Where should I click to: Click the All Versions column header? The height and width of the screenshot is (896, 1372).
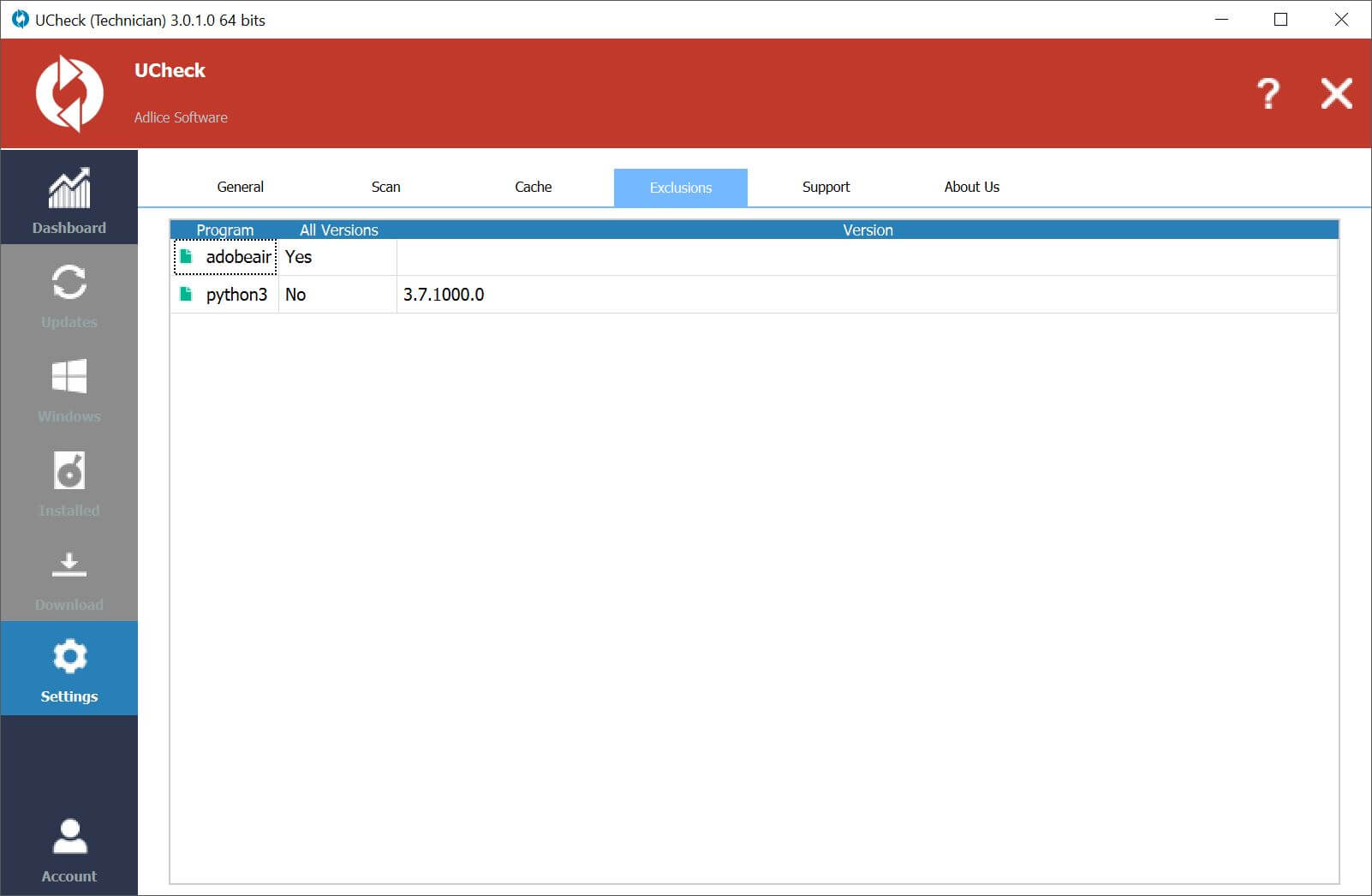click(x=338, y=230)
